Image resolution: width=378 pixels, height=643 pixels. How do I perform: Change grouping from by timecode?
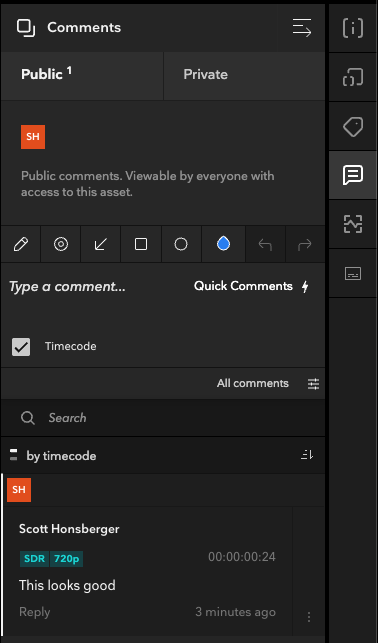53,456
